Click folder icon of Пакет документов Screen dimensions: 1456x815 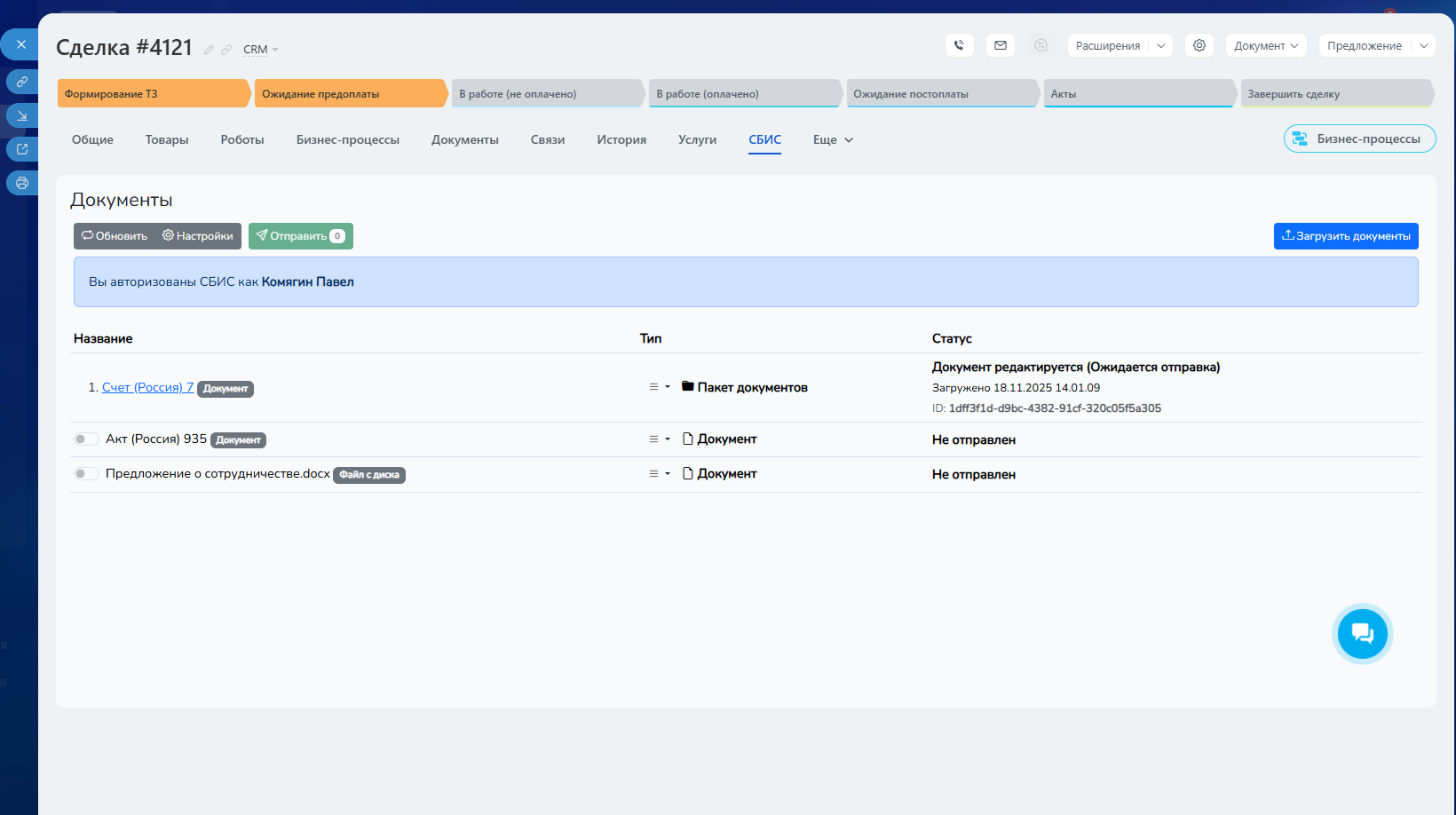(x=688, y=386)
